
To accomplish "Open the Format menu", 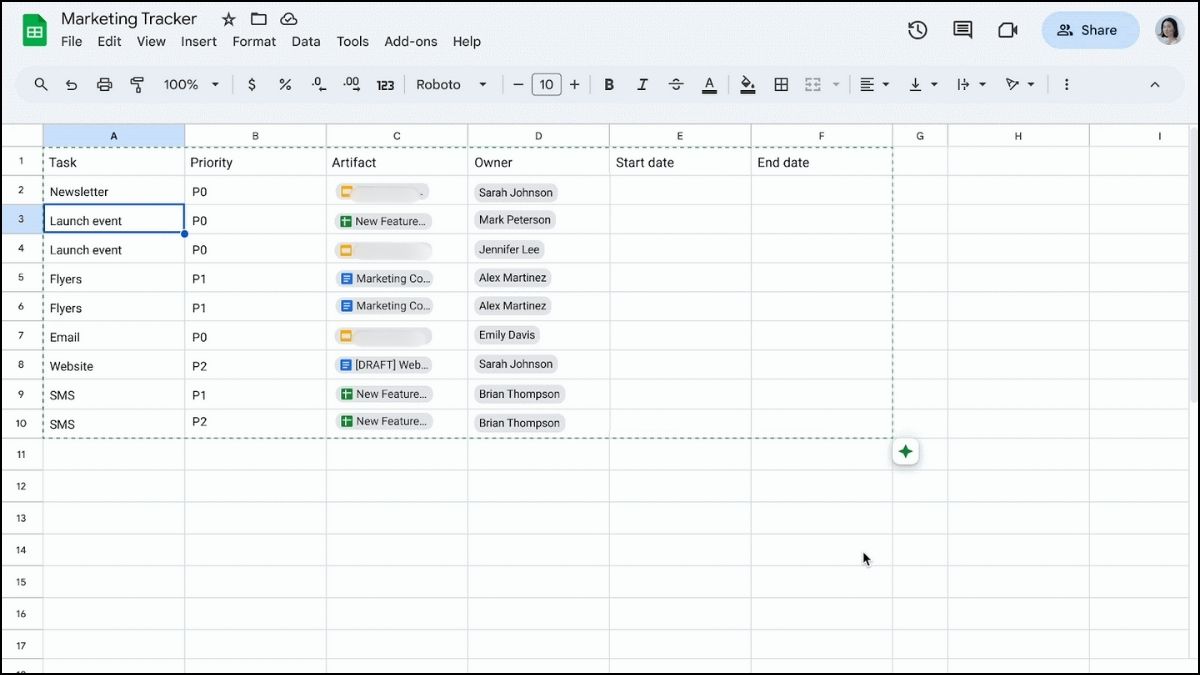I will [x=254, y=42].
